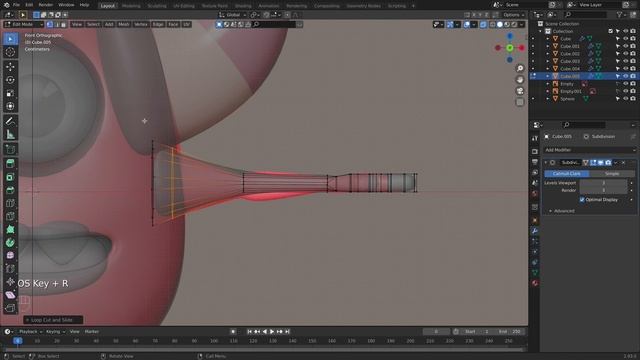The height and width of the screenshot is (360, 640).
Task: Toggle the camera view gizmo
Action: pos(520,91)
